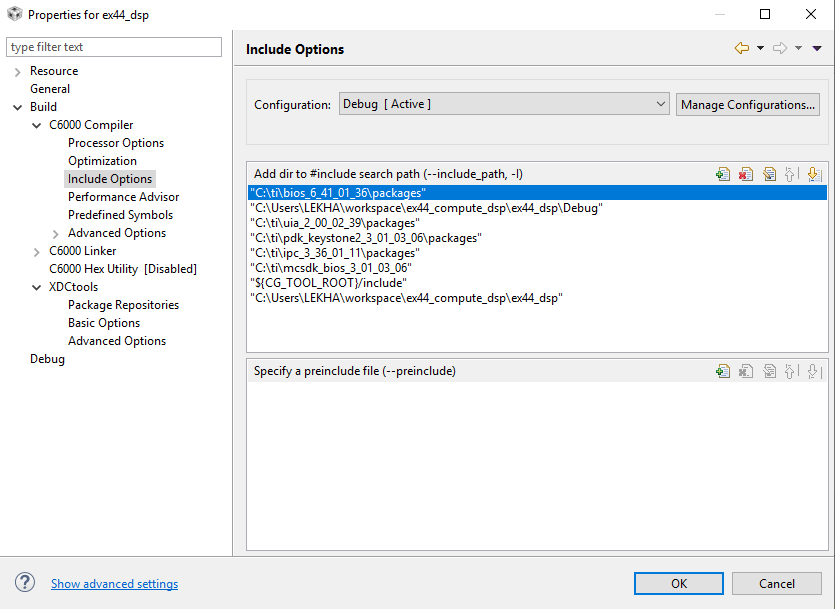Open the Configuration dropdown
The width and height of the screenshot is (835, 609).
(x=504, y=104)
